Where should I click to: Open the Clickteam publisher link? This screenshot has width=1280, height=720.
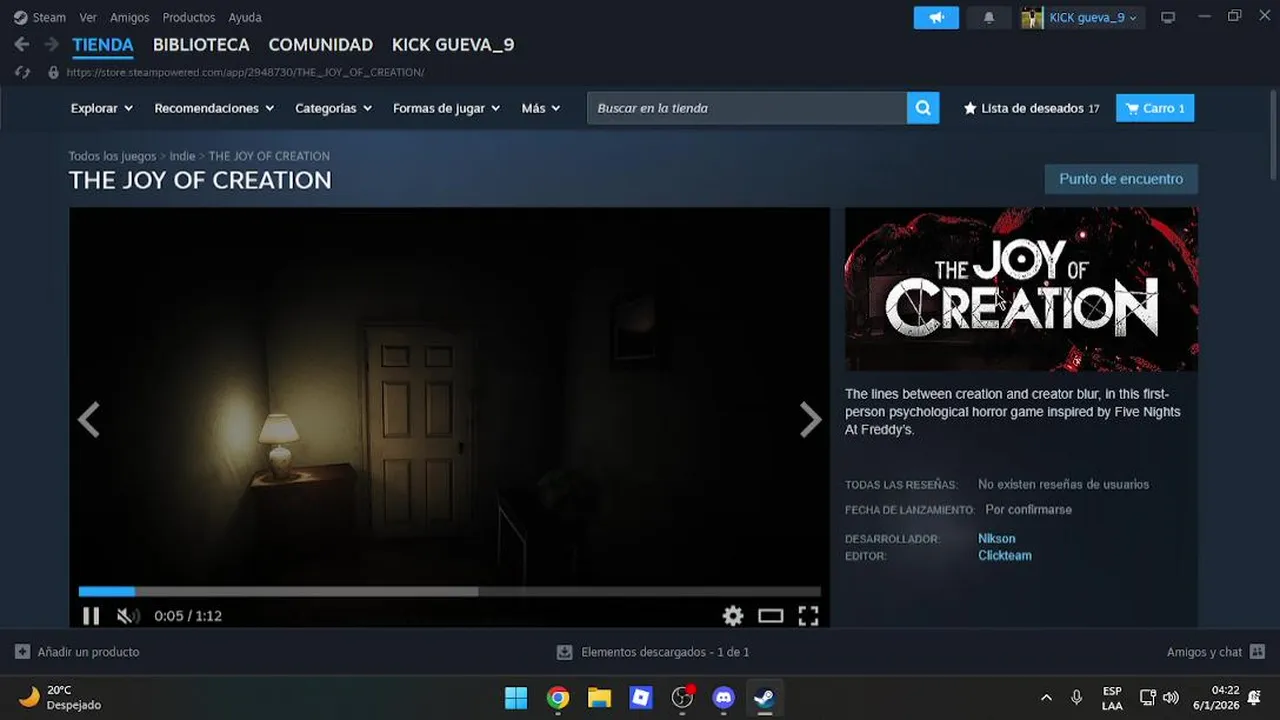[1004, 556]
